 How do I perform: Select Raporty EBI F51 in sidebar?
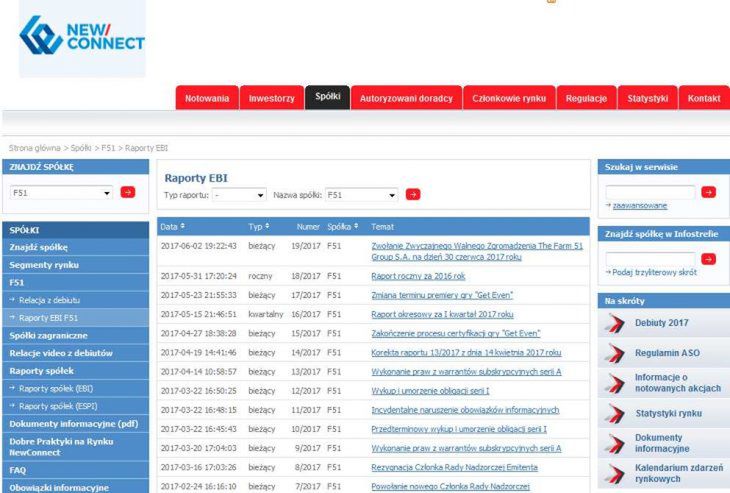pyautogui.click(x=75, y=318)
